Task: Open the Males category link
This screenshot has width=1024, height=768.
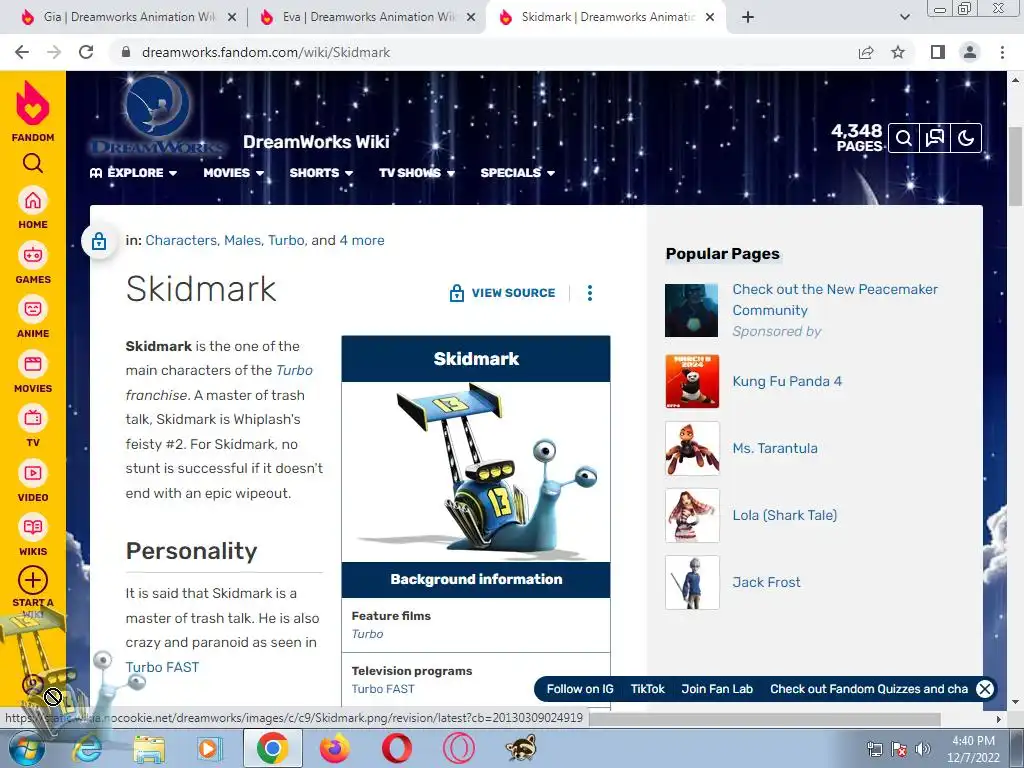Action: click(x=242, y=240)
